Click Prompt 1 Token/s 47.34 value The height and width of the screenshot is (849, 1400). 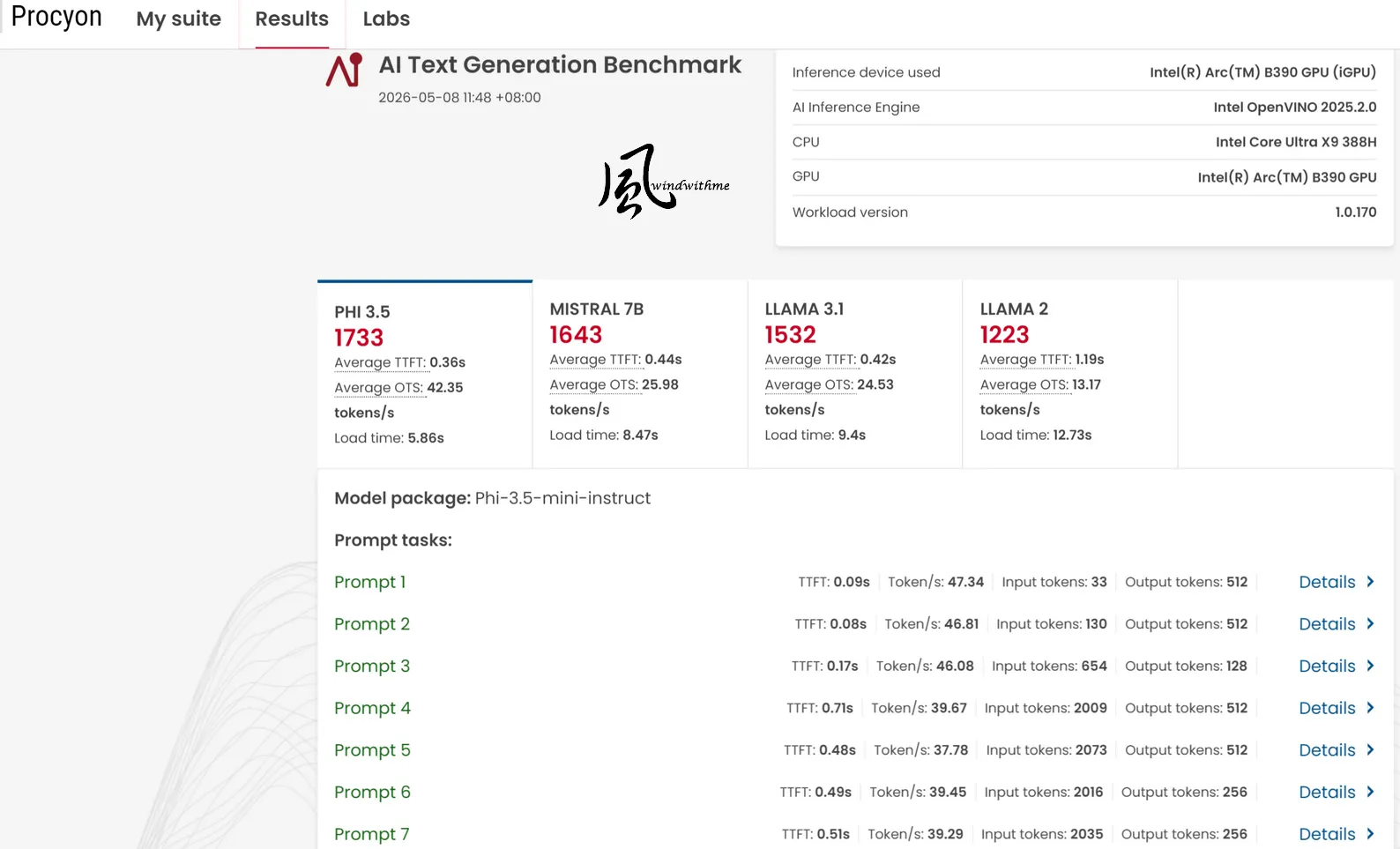coord(965,582)
